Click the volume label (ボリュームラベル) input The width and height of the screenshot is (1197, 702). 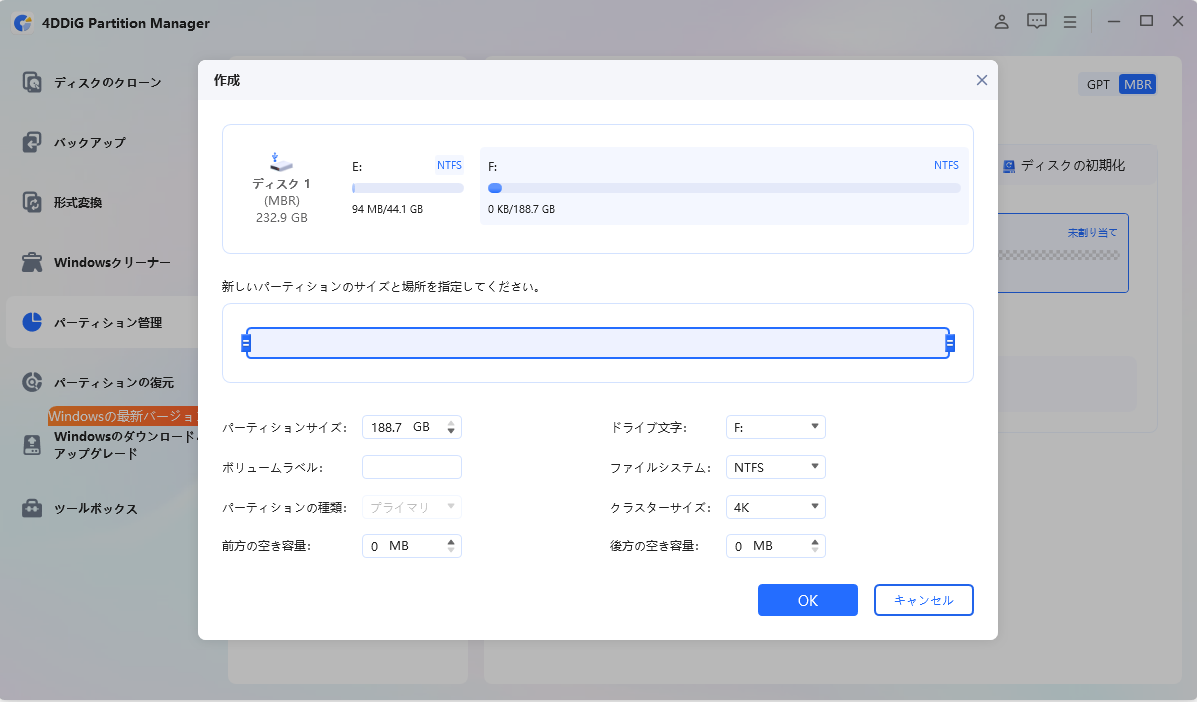(411, 467)
